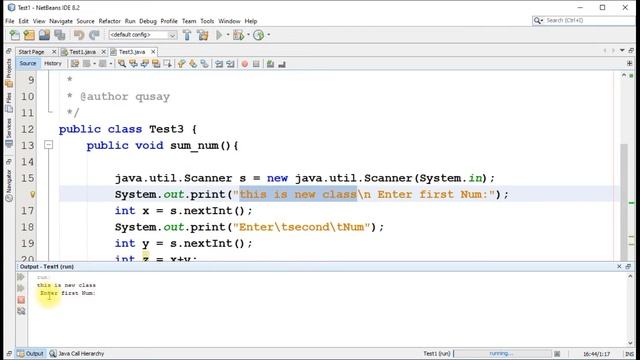Click the lightbulb hint icon at line 16
640x360 pixels.
click(x=32, y=195)
